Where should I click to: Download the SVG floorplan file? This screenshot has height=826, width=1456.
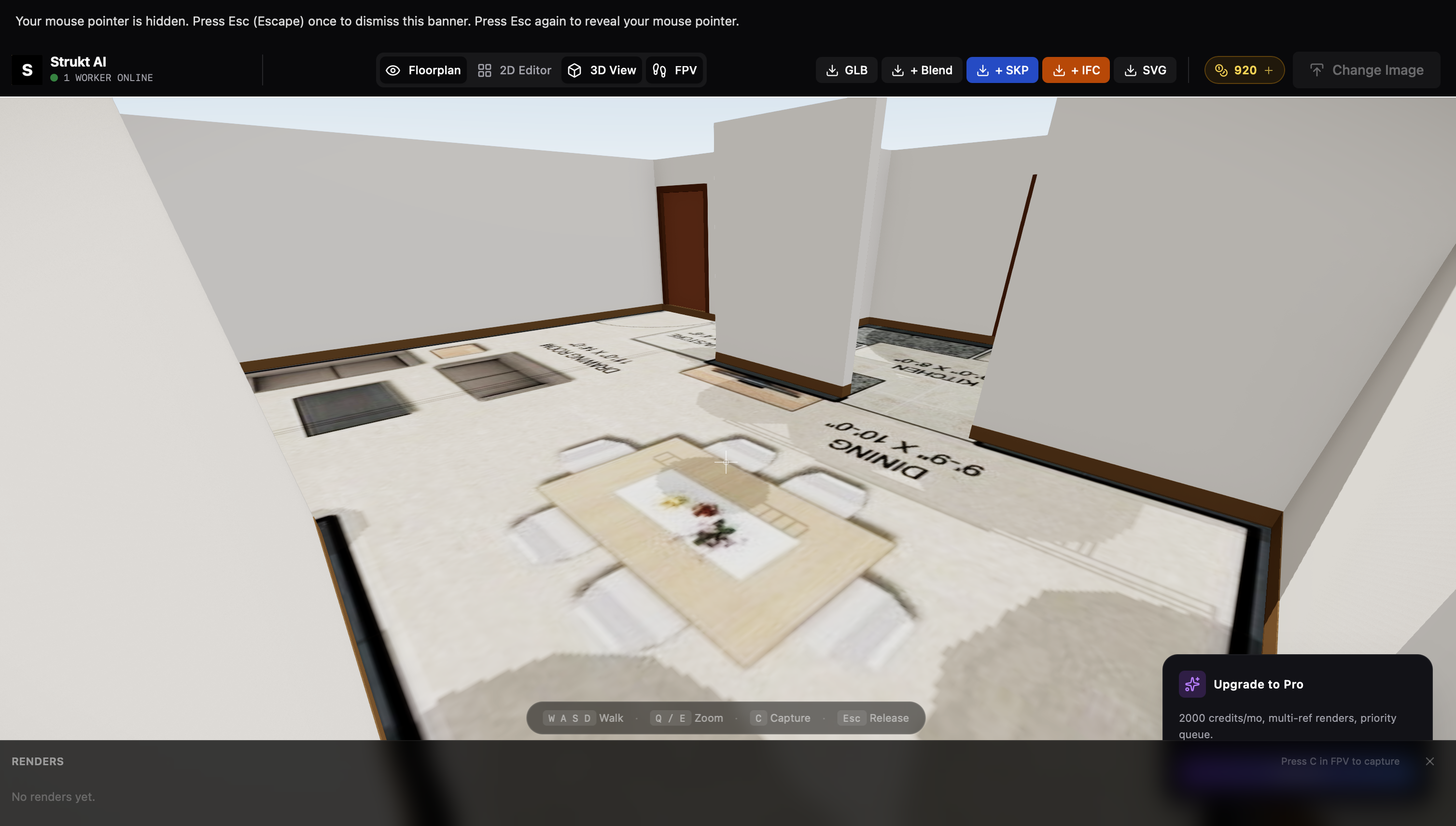click(x=1145, y=70)
